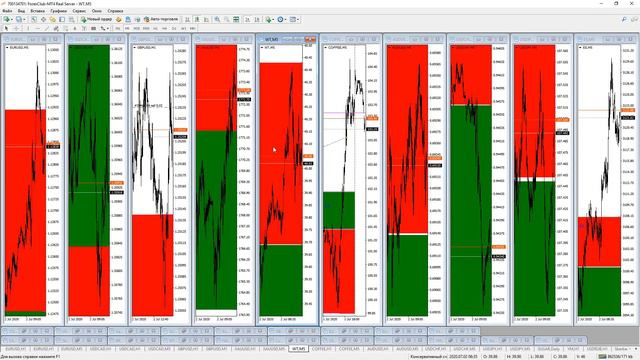
Task: Set the H1 timeframe
Action: [155, 28]
